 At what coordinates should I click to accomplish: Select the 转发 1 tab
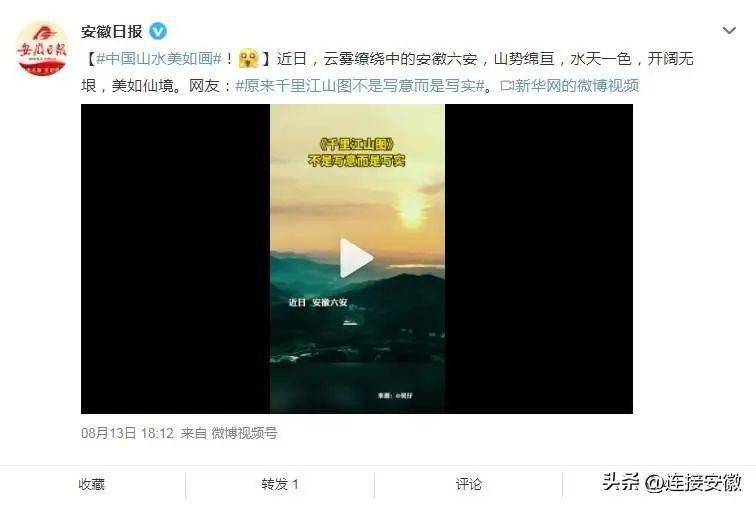[280, 484]
